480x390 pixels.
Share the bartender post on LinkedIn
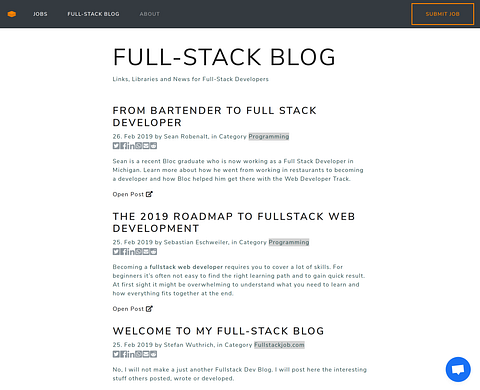(x=131, y=146)
